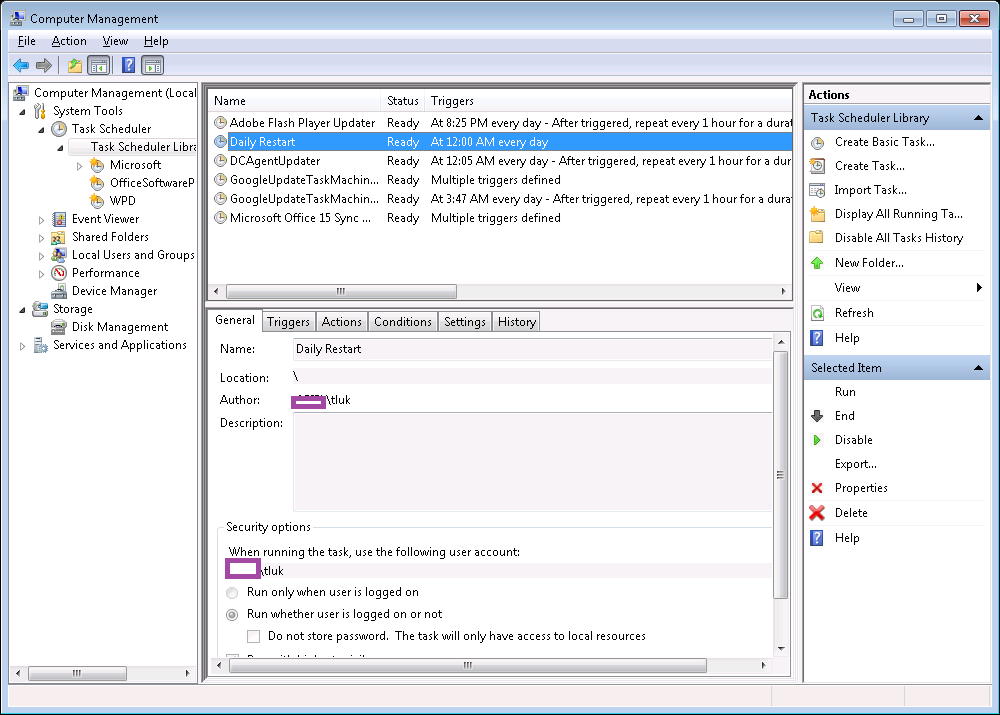Open the Action menu

pos(69,41)
